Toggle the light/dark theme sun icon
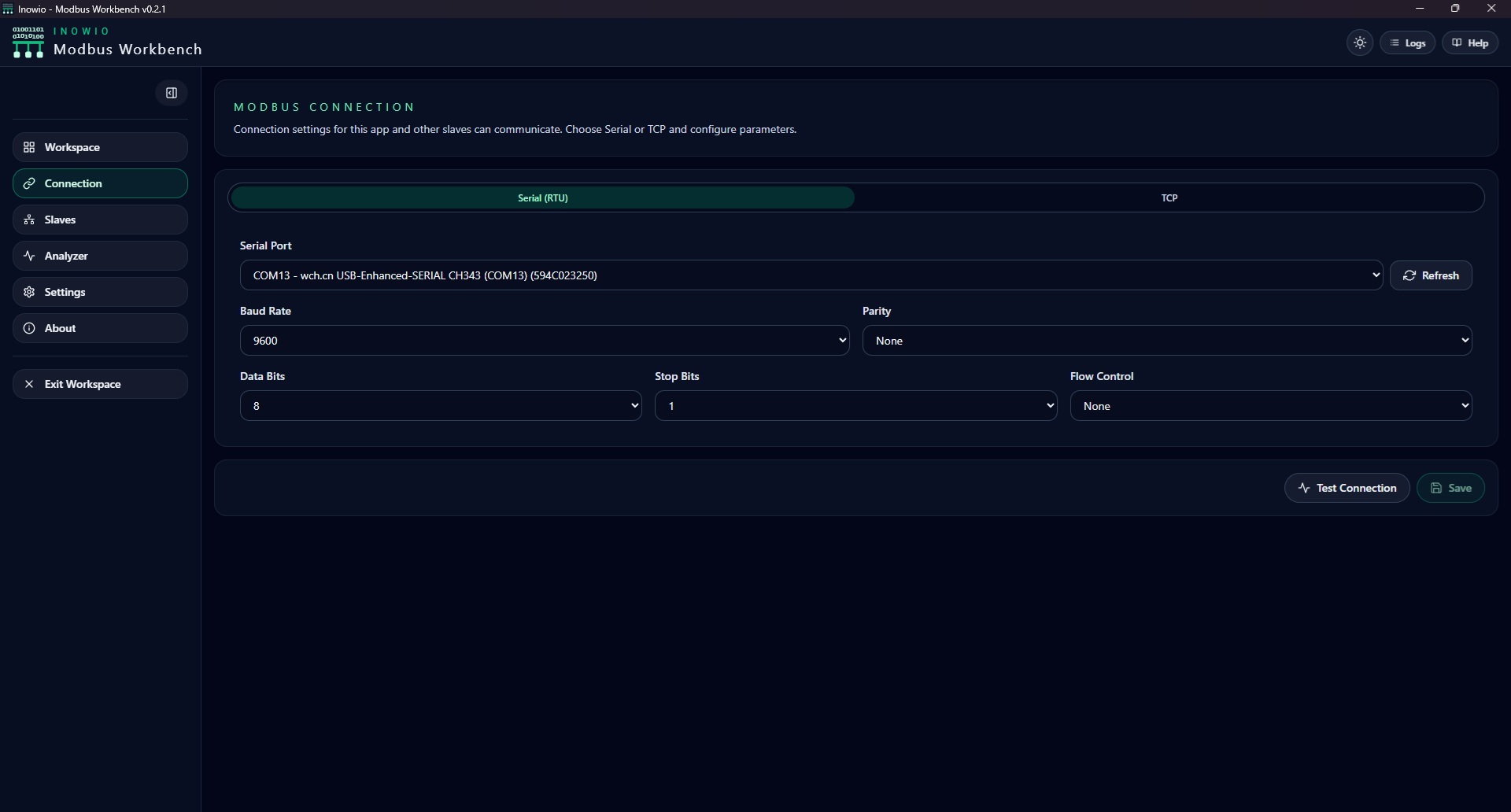Viewport: 1511px width, 812px height. click(x=1360, y=43)
